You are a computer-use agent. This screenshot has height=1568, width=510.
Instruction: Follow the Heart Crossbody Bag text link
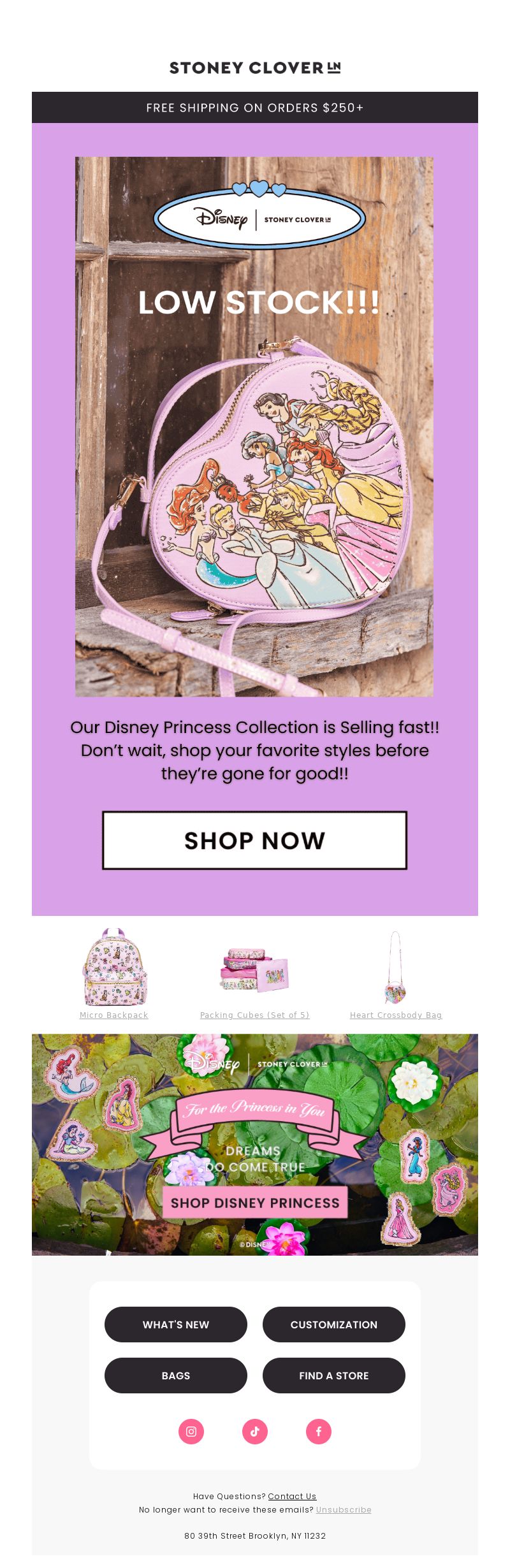tap(396, 1015)
